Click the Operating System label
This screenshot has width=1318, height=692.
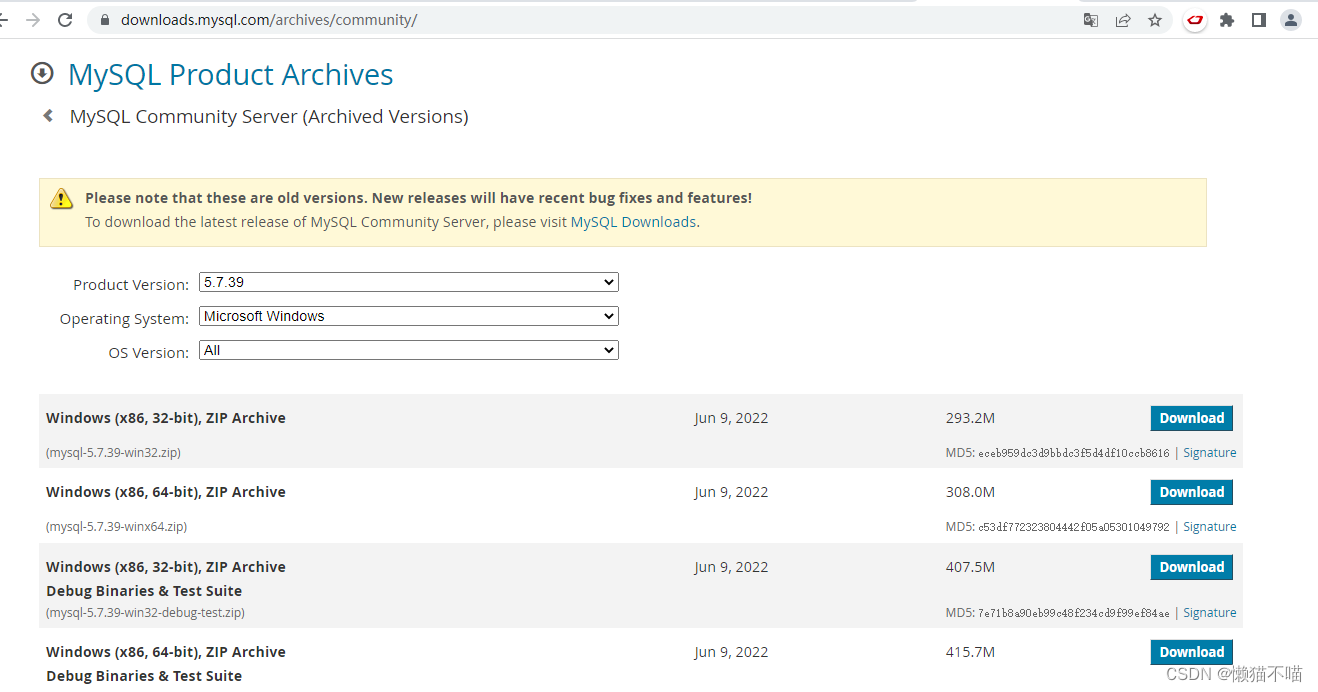coord(124,319)
